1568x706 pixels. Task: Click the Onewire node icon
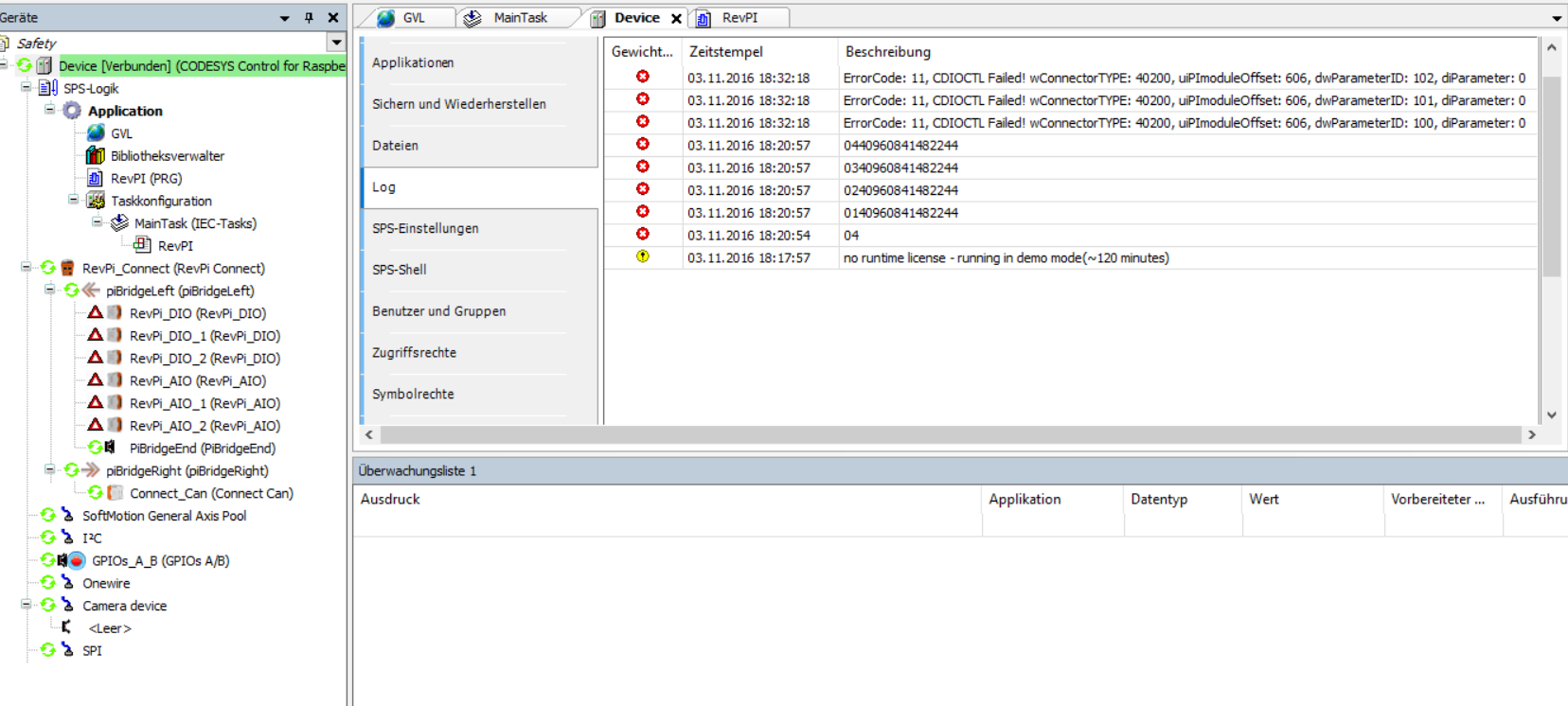pyautogui.click(x=67, y=583)
